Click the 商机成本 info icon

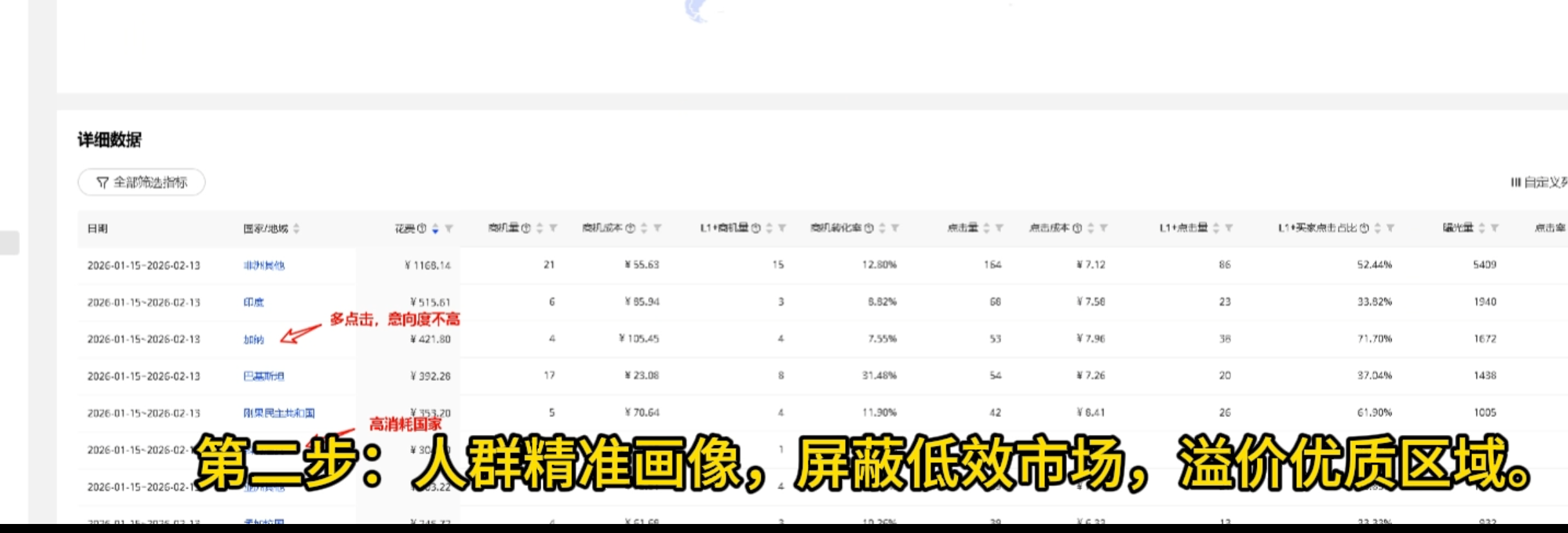coord(630,228)
